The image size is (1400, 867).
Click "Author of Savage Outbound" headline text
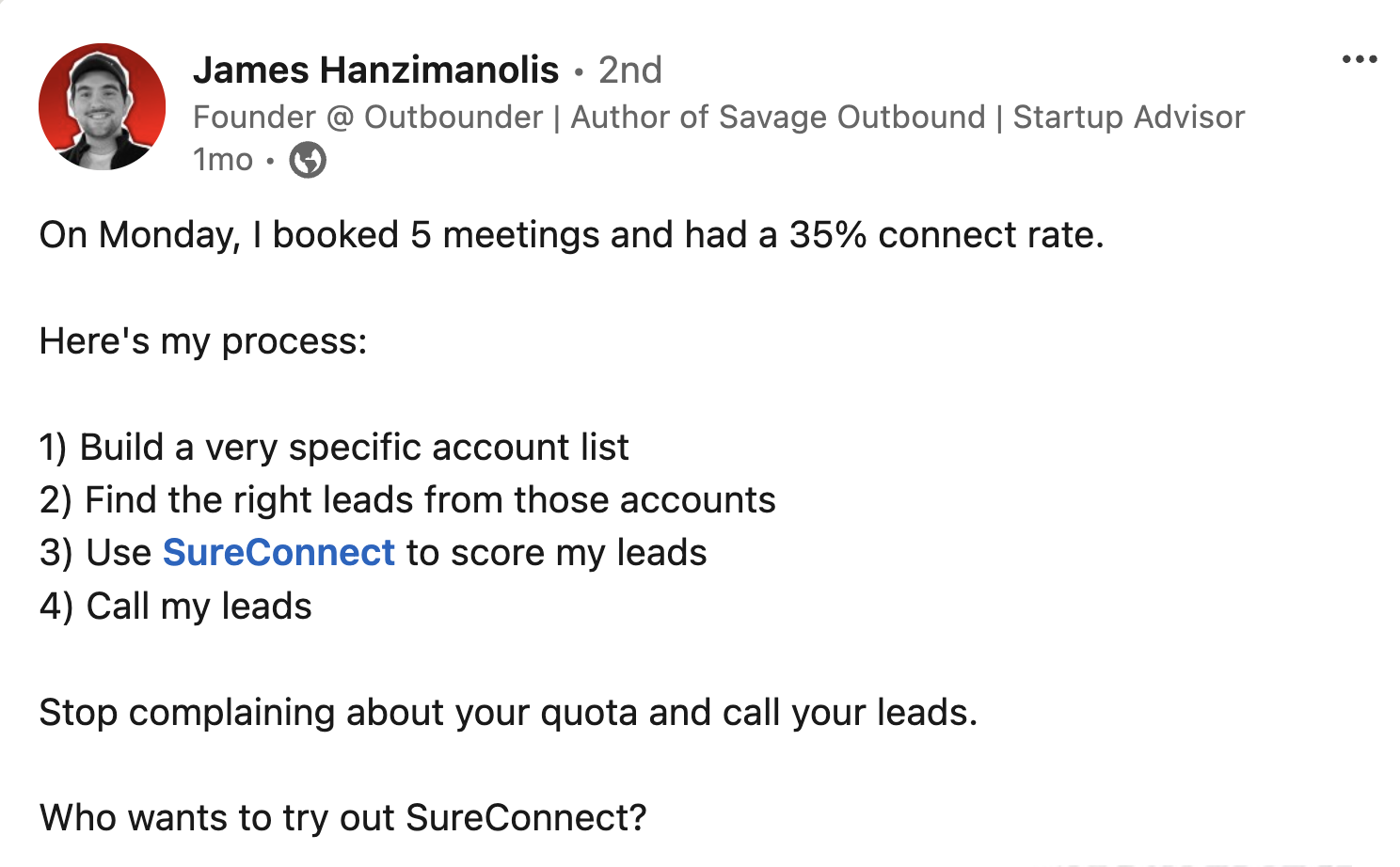point(777,118)
